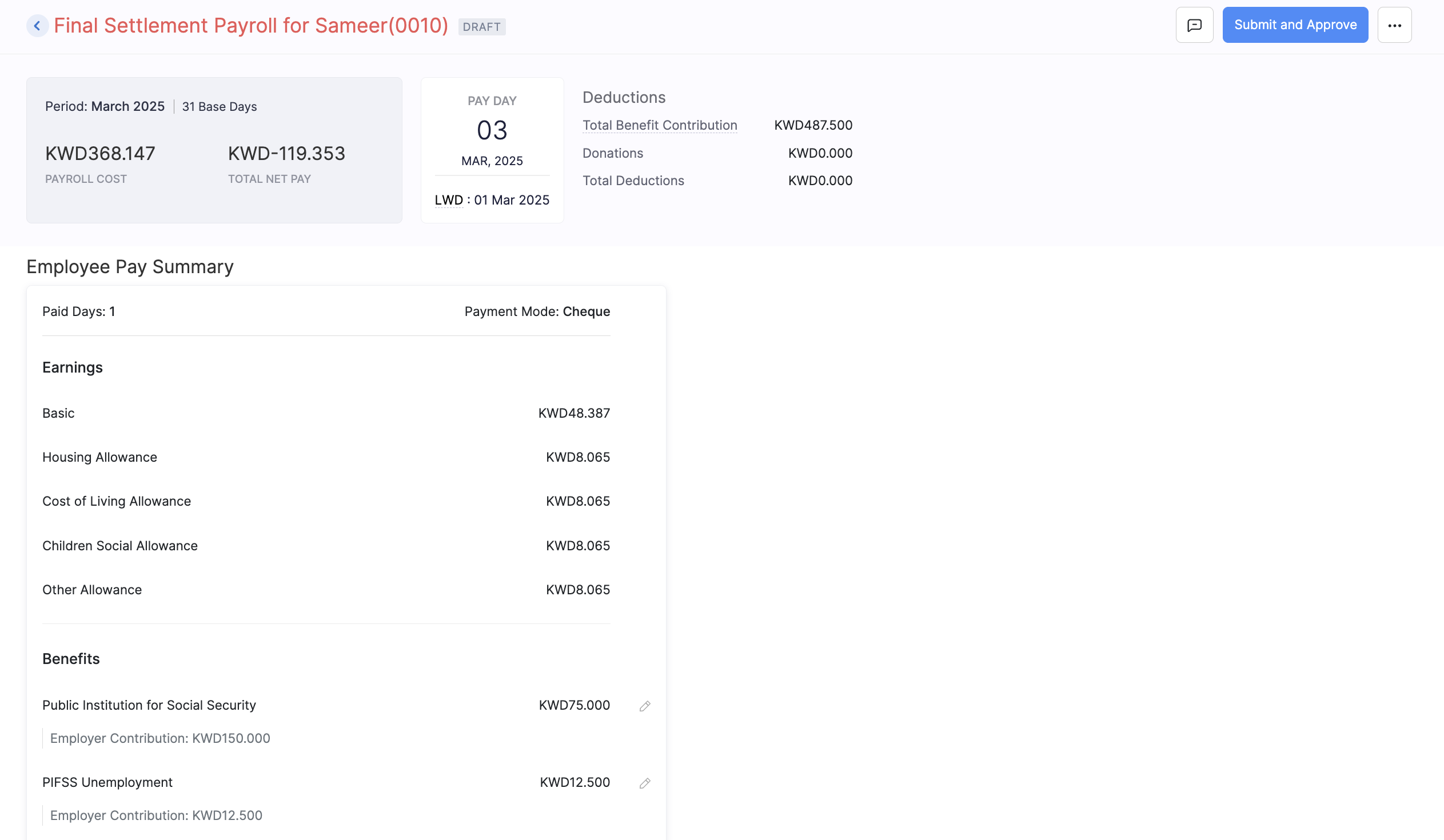The height and width of the screenshot is (840, 1444).
Task: Click the Housing Allowance row
Action: point(99,458)
